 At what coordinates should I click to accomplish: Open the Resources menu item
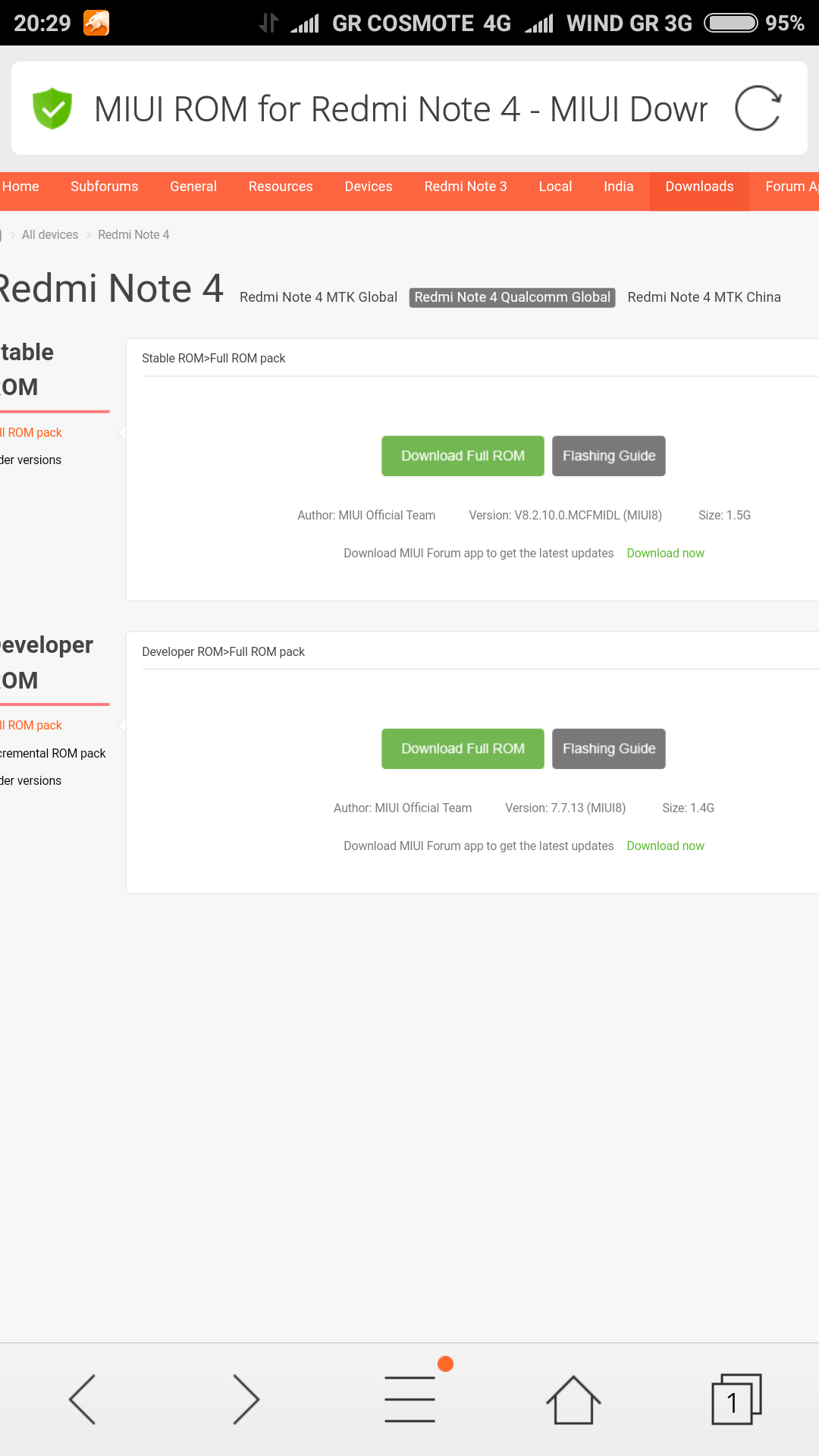(281, 187)
